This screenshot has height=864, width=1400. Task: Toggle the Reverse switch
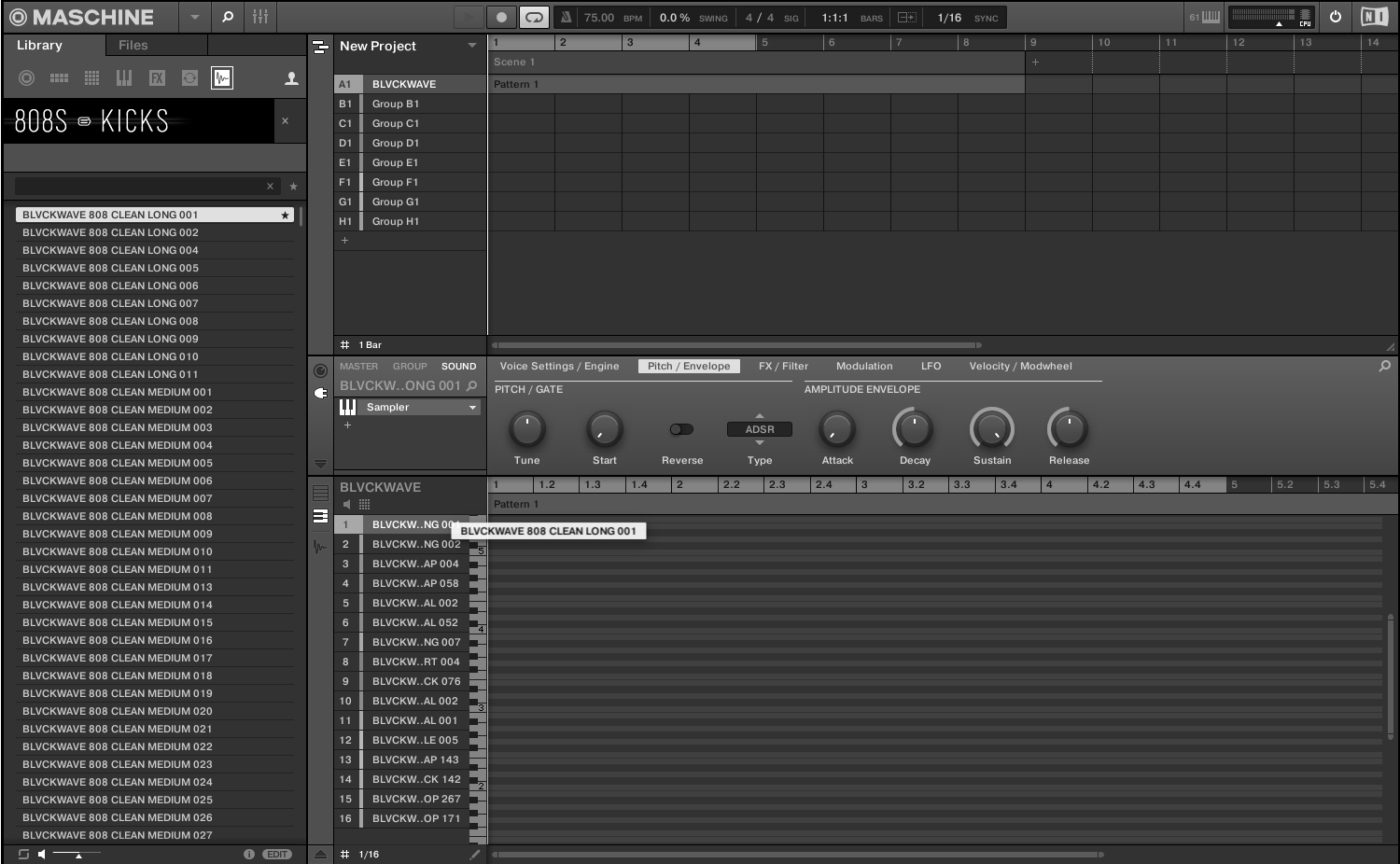pos(681,429)
